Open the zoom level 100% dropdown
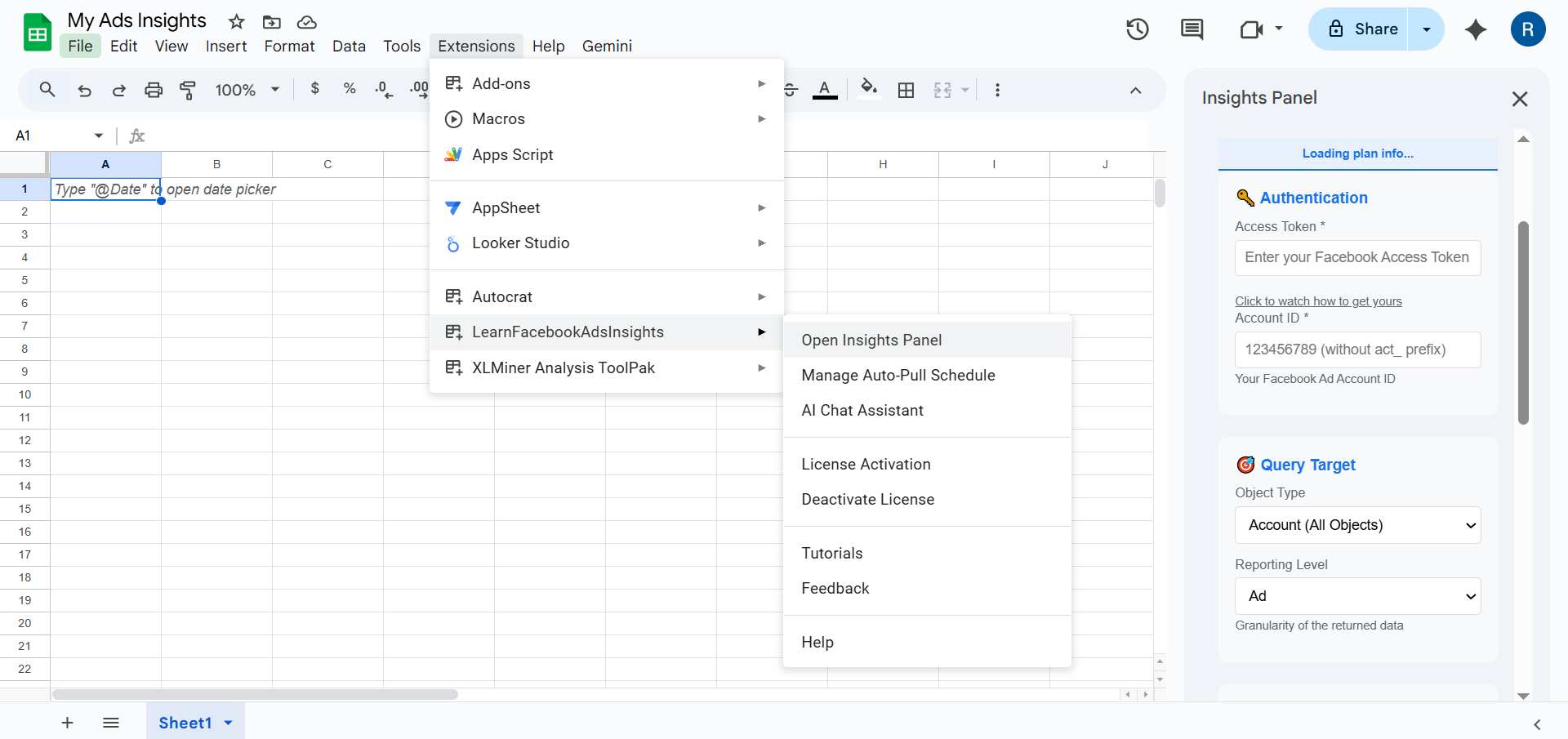 [x=247, y=90]
